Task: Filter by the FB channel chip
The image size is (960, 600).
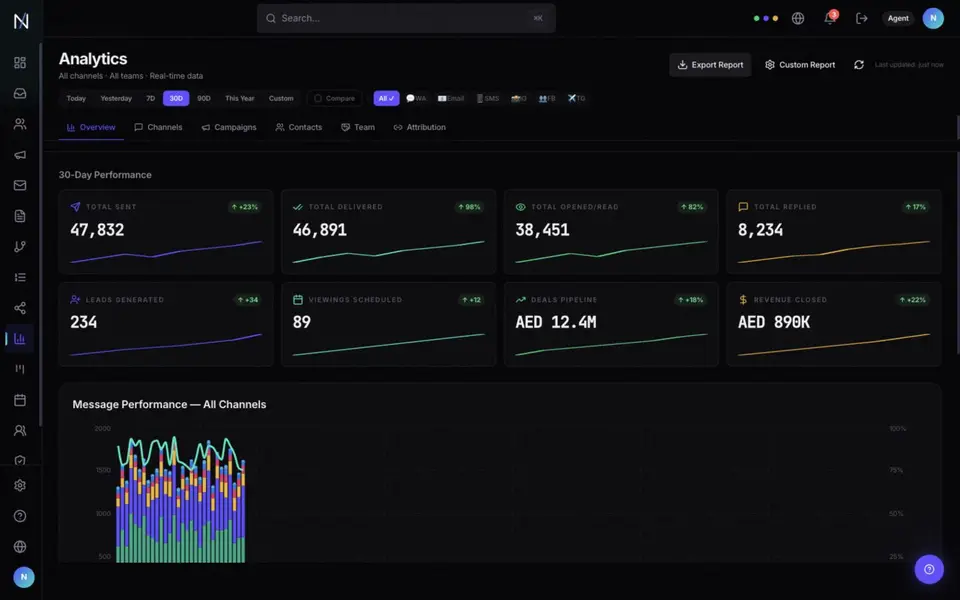Action: point(547,98)
